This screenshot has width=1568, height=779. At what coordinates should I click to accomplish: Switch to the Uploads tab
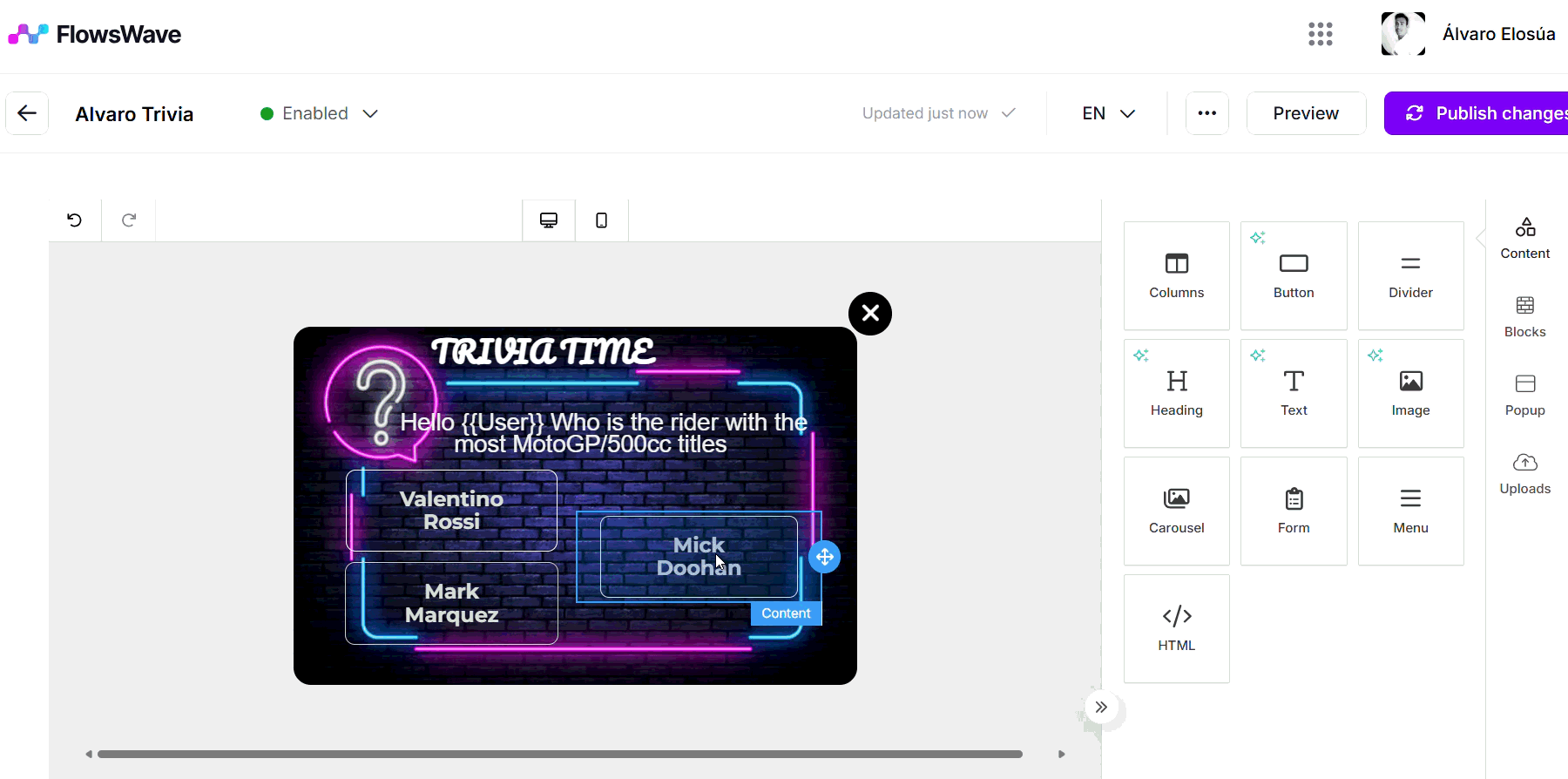pyautogui.click(x=1525, y=473)
